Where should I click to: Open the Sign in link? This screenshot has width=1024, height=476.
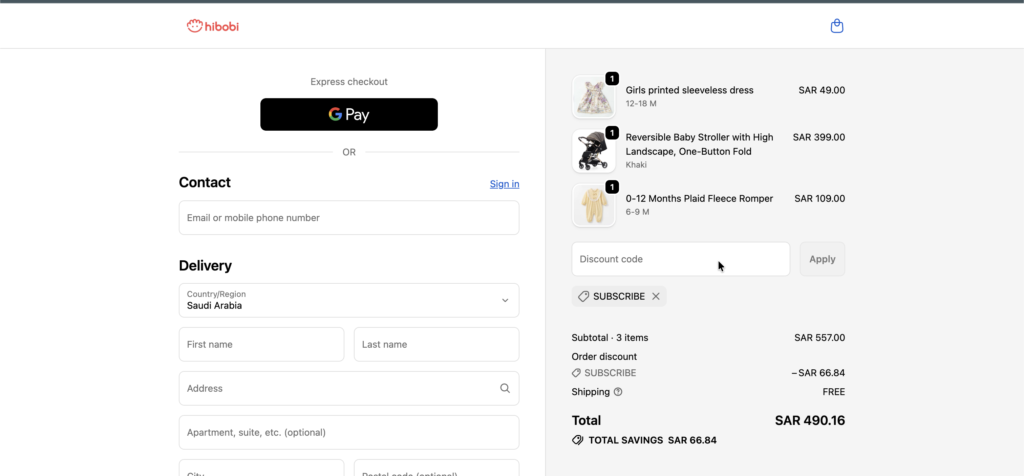point(505,184)
